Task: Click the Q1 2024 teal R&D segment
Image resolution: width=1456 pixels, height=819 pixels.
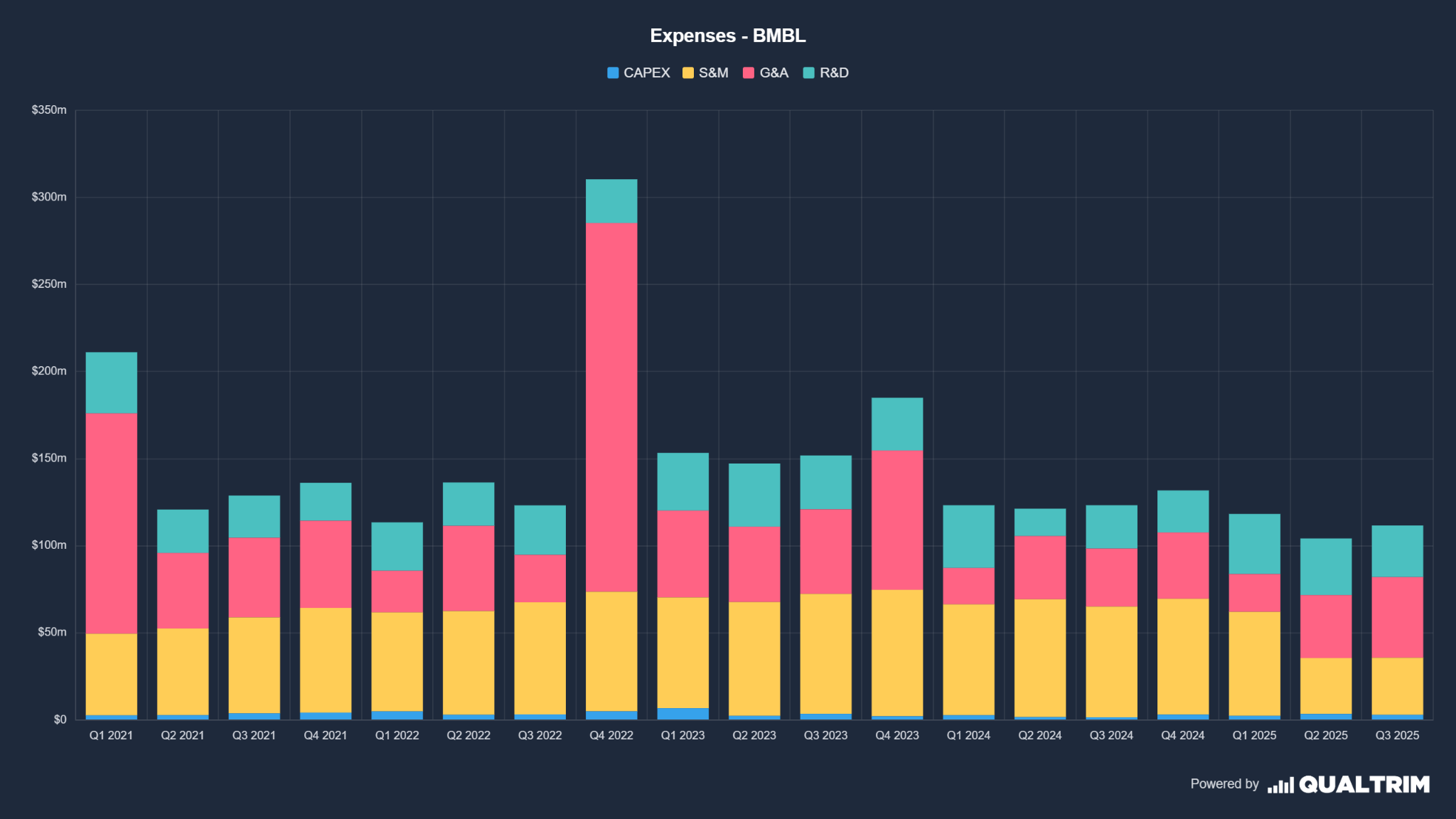Action: click(x=968, y=536)
